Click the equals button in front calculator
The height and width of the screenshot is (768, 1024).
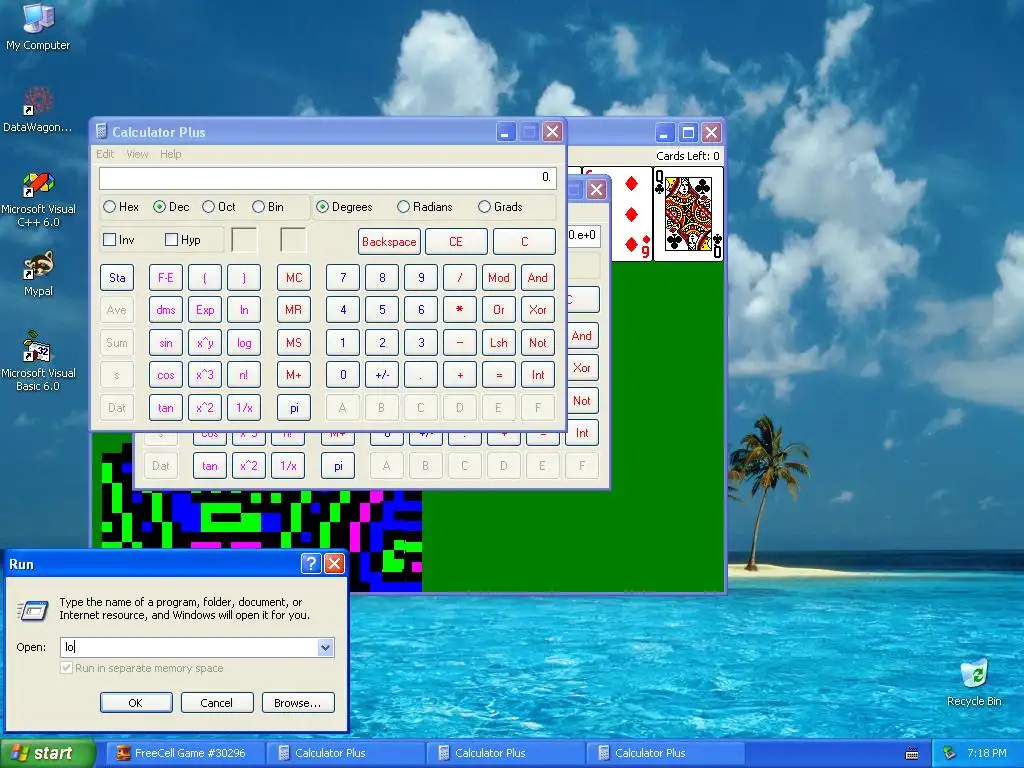499,375
